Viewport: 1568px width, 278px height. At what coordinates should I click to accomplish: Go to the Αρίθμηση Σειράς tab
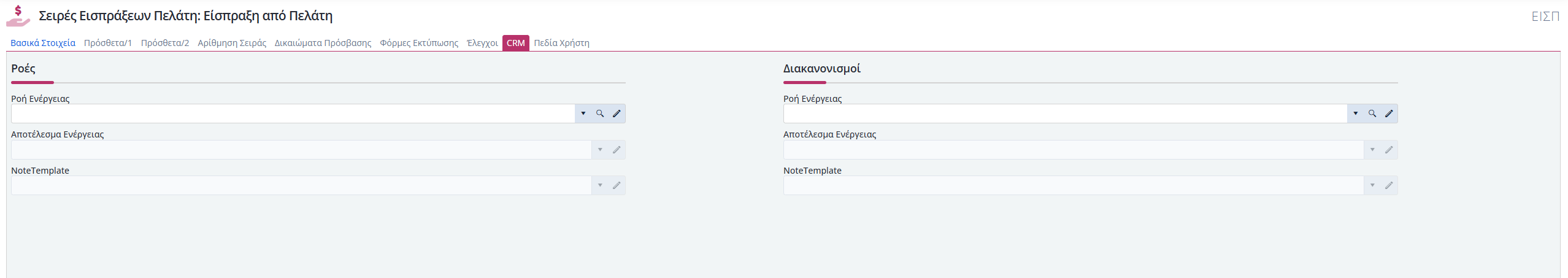coord(232,43)
